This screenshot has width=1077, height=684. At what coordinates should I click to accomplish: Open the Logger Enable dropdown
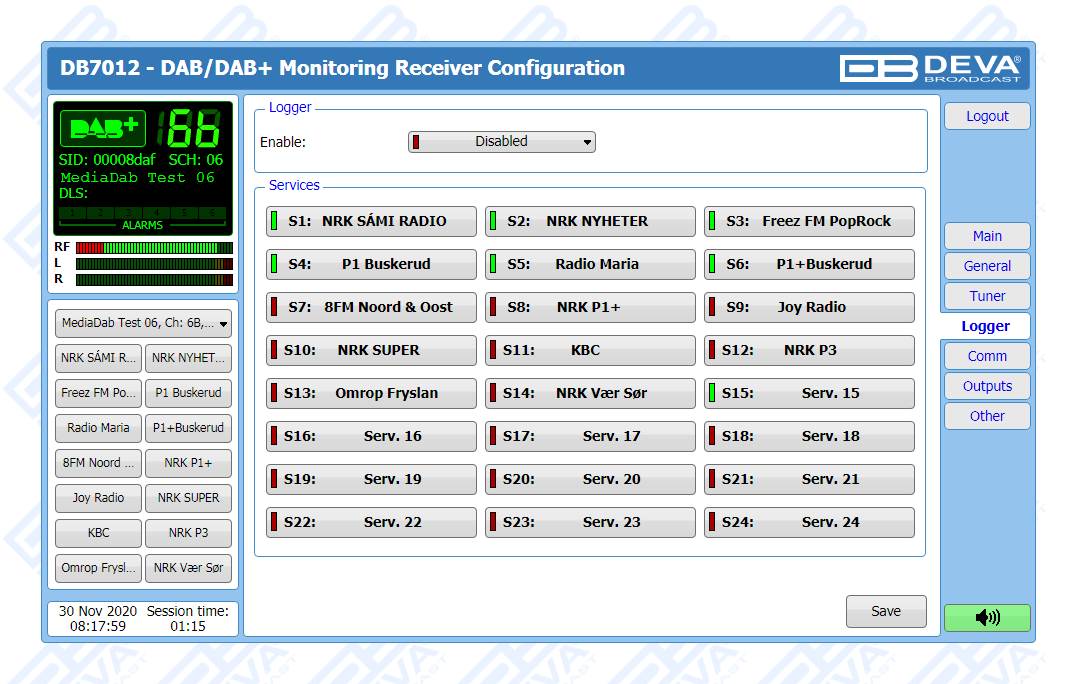coord(501,142)
